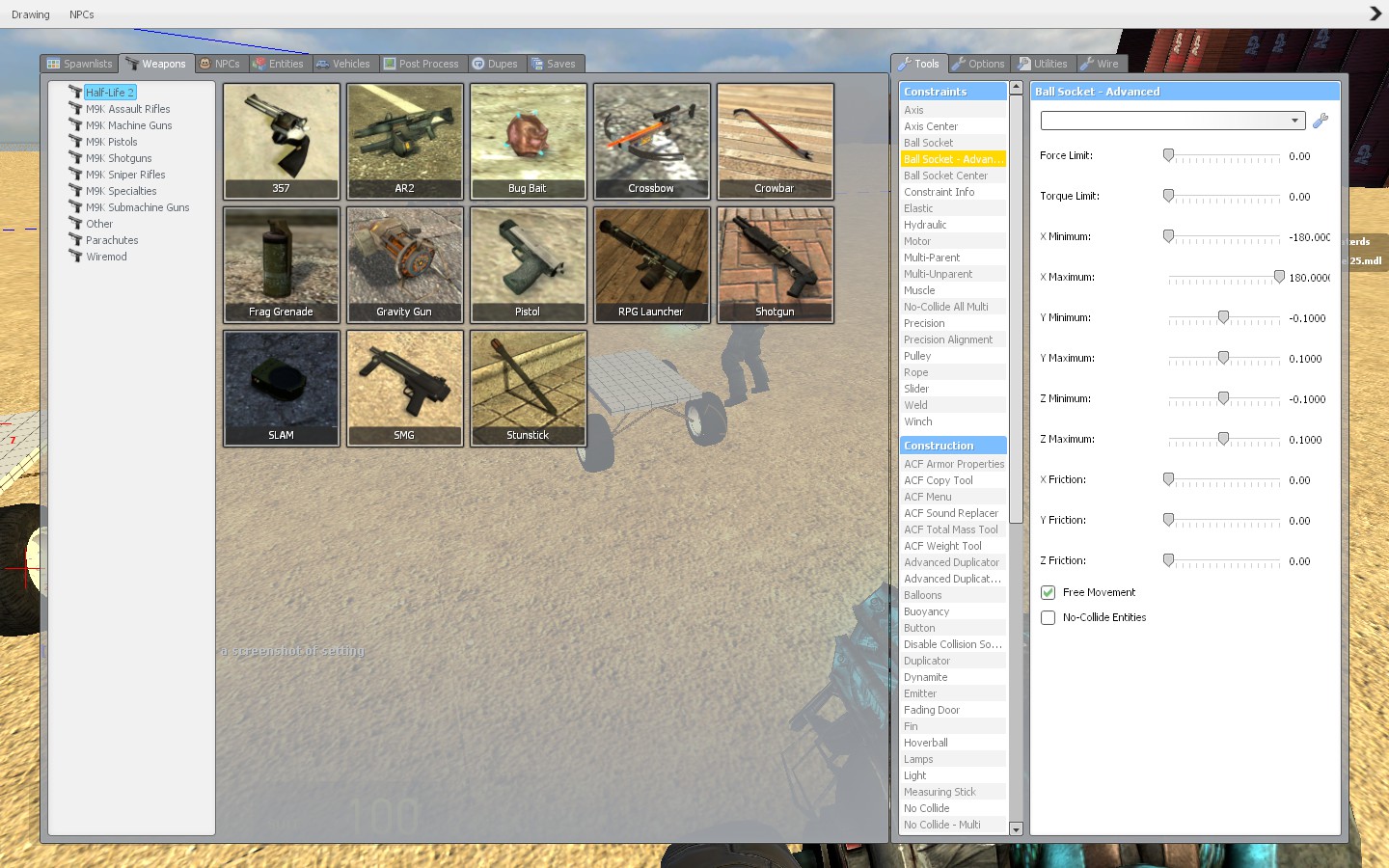Switch to the Options tab
This screenshot has height=868, width=1389.
click(x=978, y=64)
